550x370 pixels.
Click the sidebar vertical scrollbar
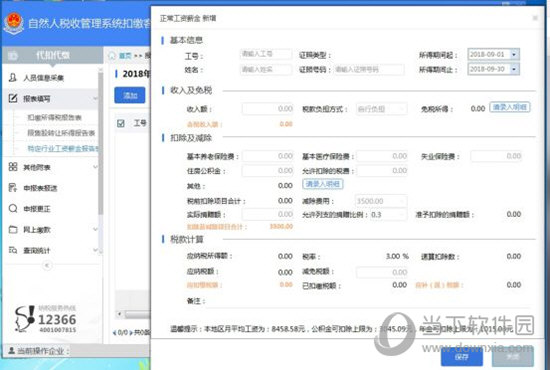point(100,144)
